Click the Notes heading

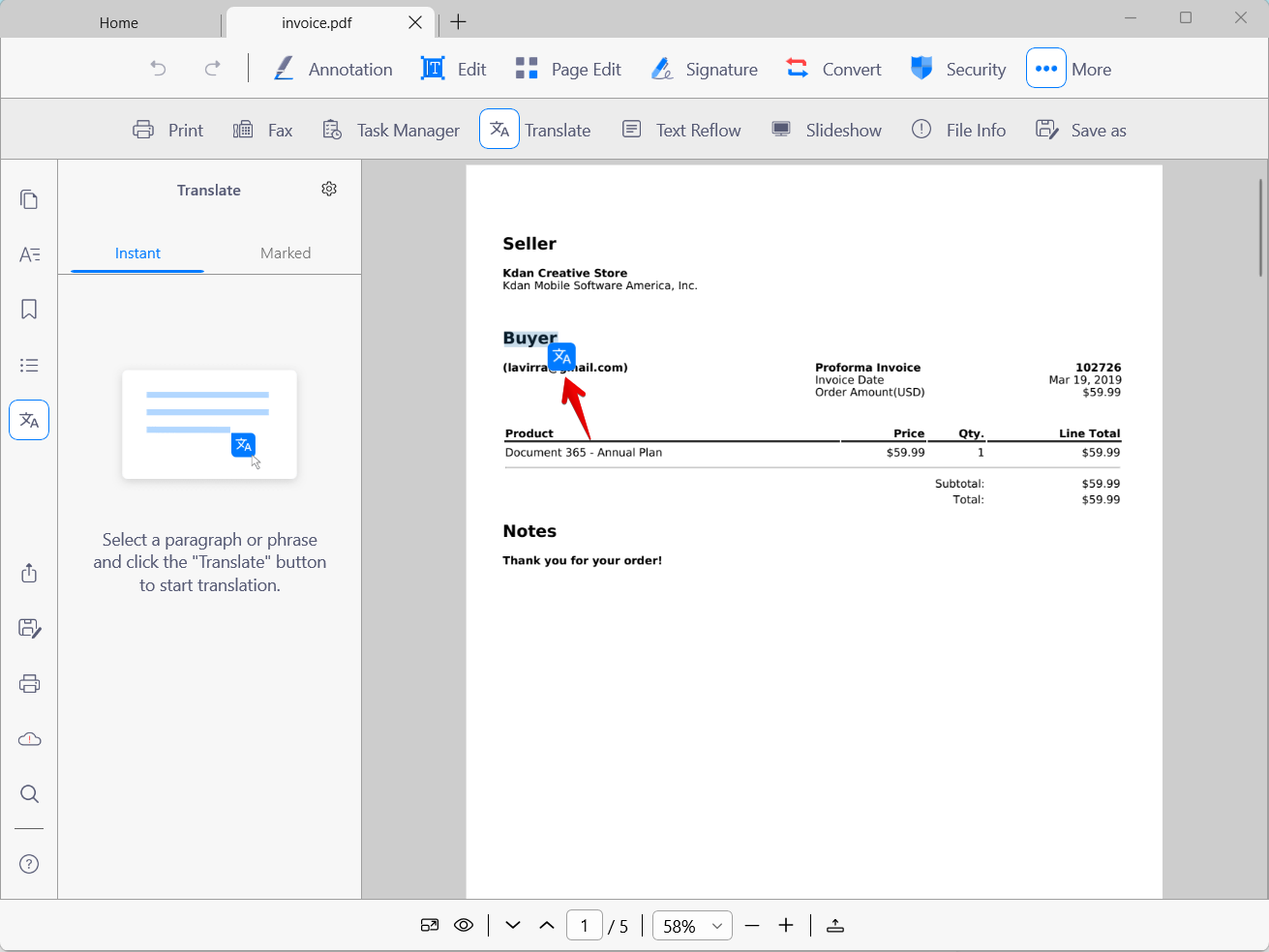529,531
